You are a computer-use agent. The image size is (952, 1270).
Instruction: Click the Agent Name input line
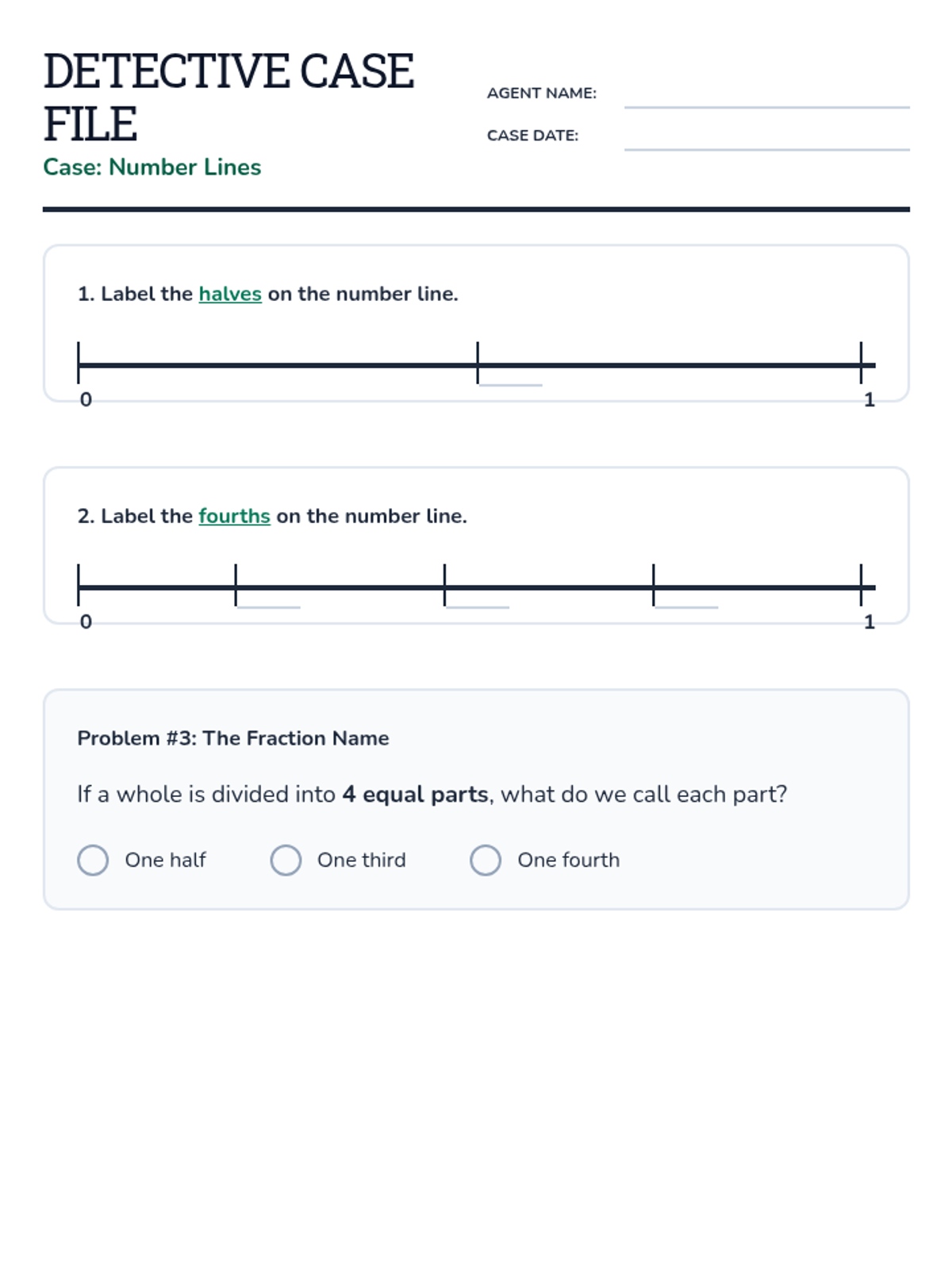(766, 94)
